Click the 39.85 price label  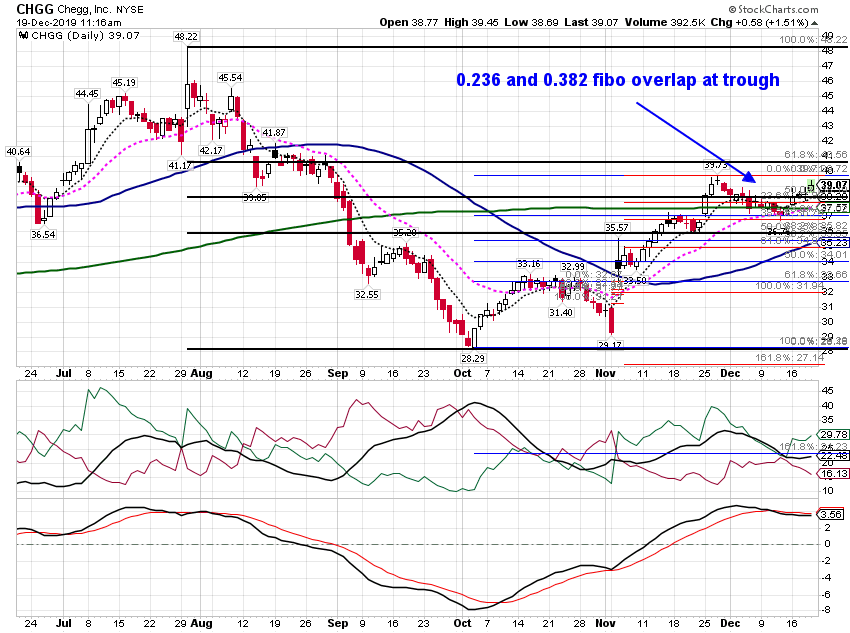[255, 198]
